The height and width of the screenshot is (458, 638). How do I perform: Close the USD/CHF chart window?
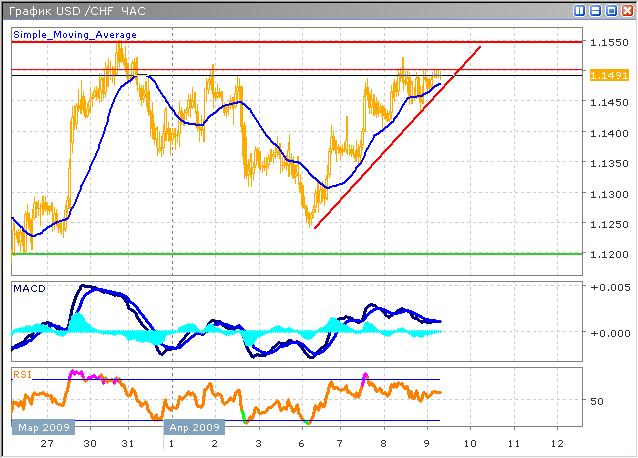(x=626, y=10)
